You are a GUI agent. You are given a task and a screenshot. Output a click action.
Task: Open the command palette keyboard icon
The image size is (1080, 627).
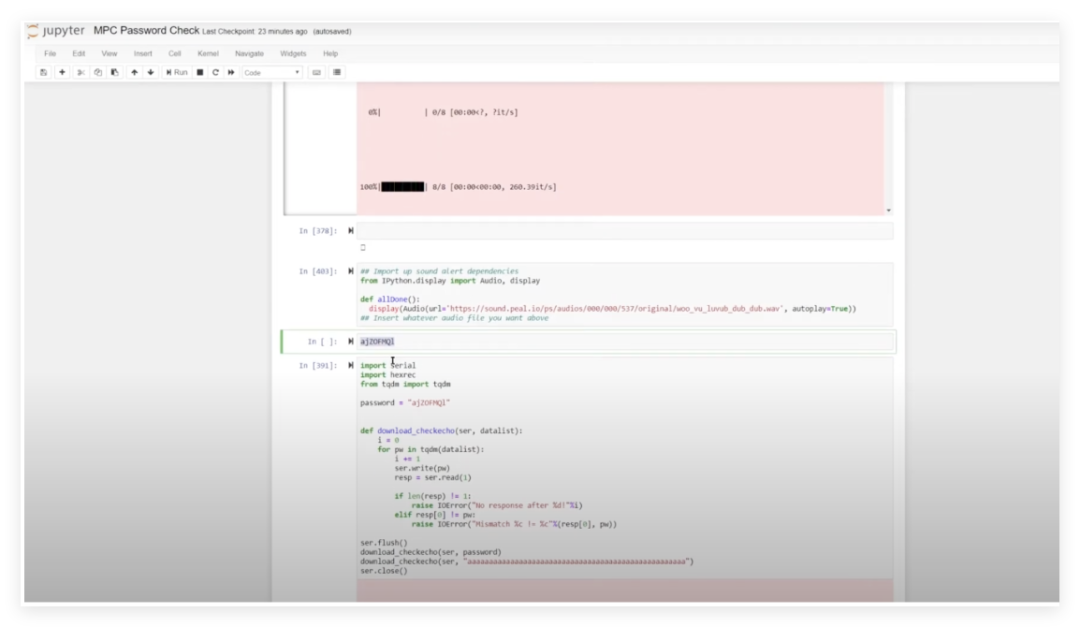click(x=317, y=72)
